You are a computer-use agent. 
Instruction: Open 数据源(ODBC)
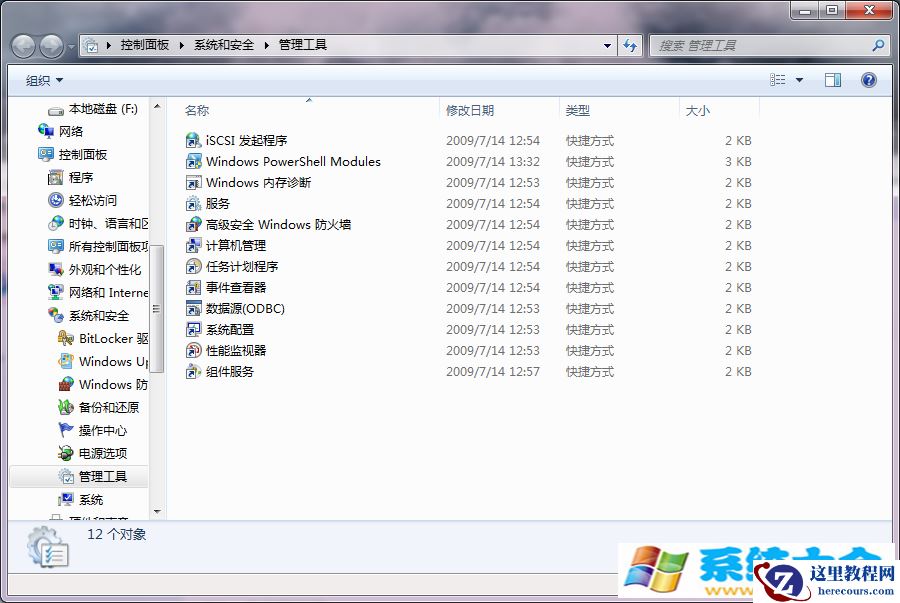pos(241,308)
